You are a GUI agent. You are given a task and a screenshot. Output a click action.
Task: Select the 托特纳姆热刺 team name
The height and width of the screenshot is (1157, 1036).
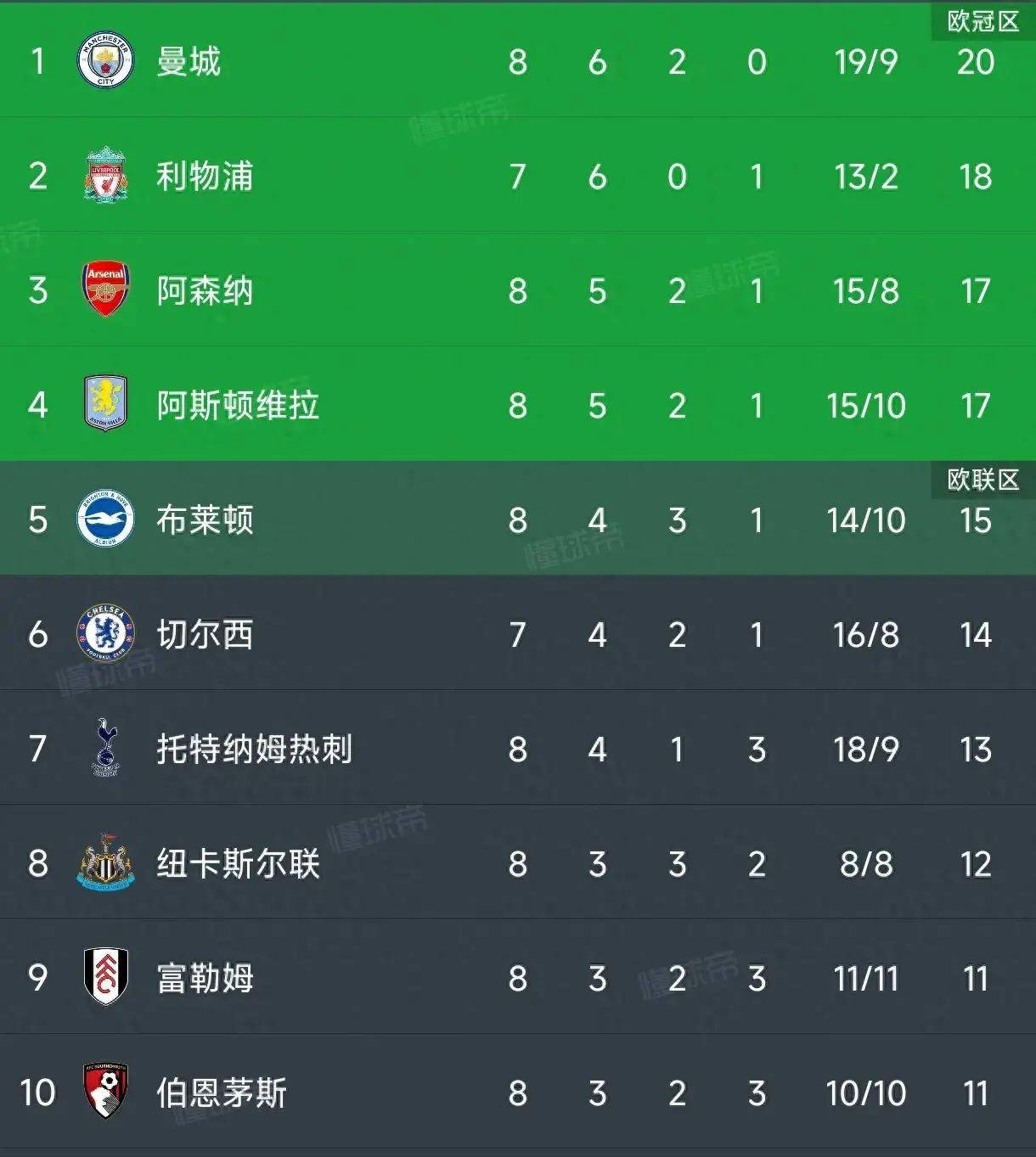point(254,750)
